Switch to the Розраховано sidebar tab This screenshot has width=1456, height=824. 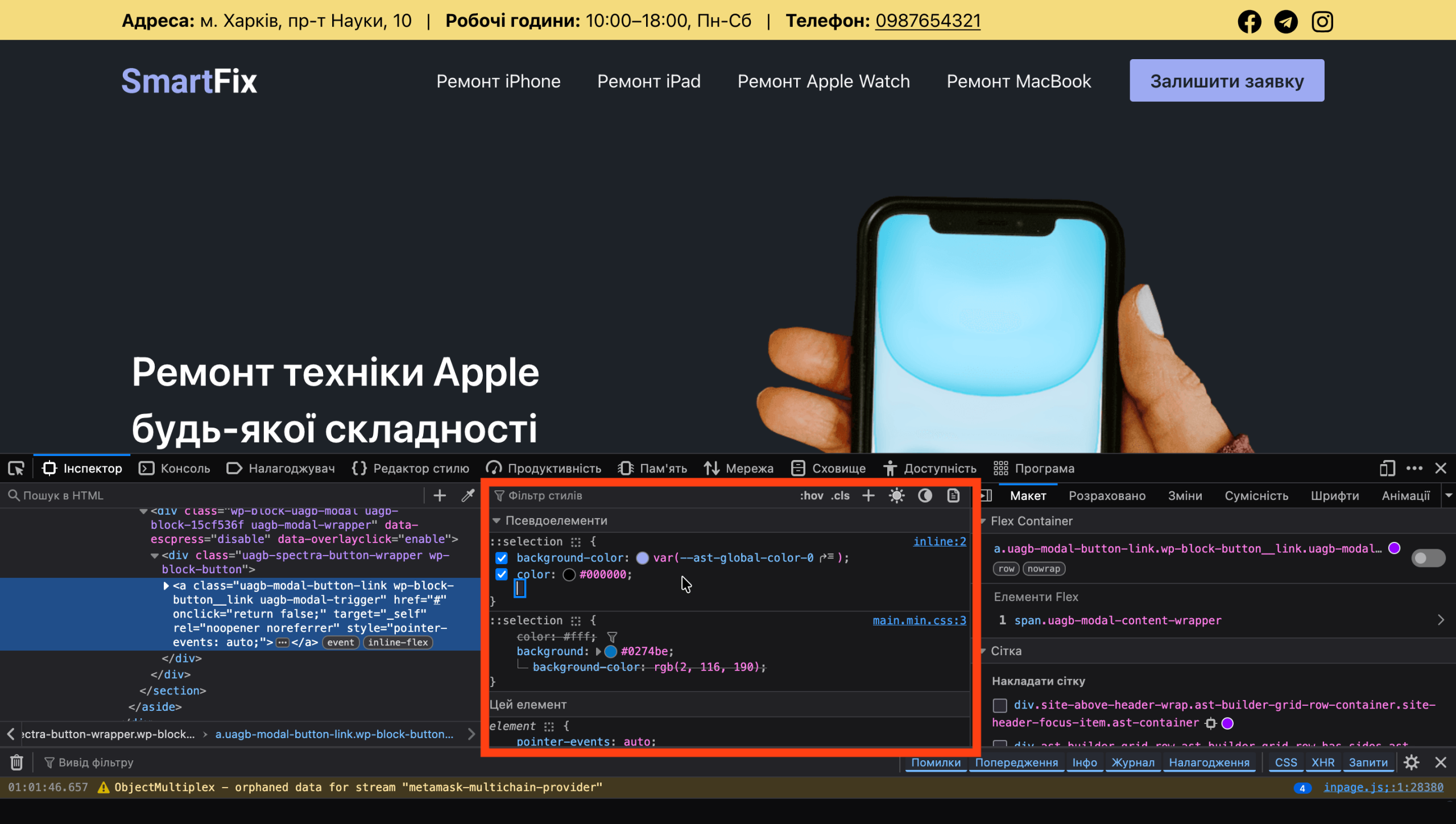tap(1107, 495)
